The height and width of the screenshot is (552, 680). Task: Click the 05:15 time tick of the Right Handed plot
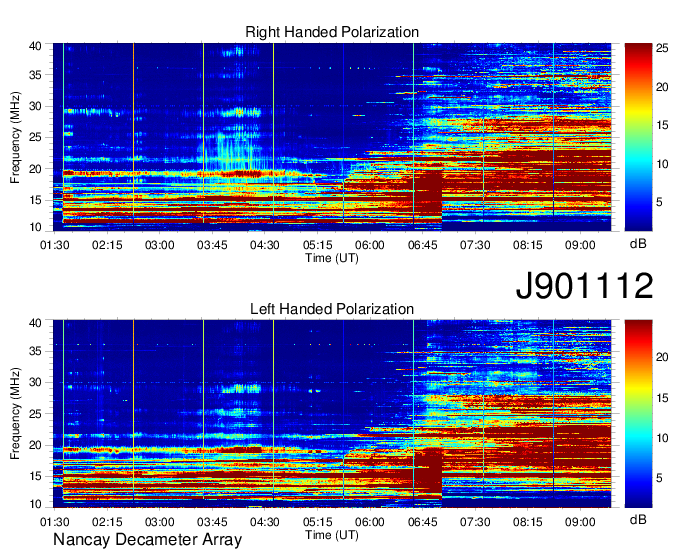(x=317, y=245)
